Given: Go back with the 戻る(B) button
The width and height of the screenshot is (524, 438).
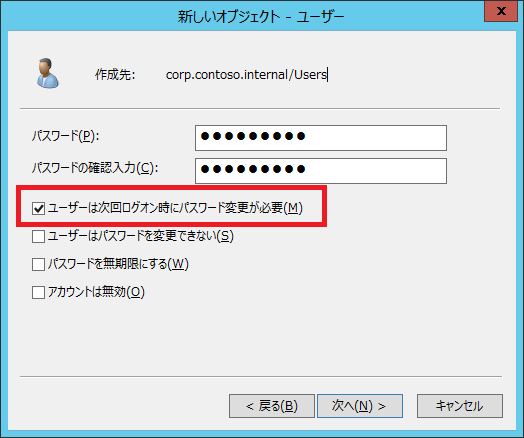Looking at the screenshot, I should (x=272, y=406).
